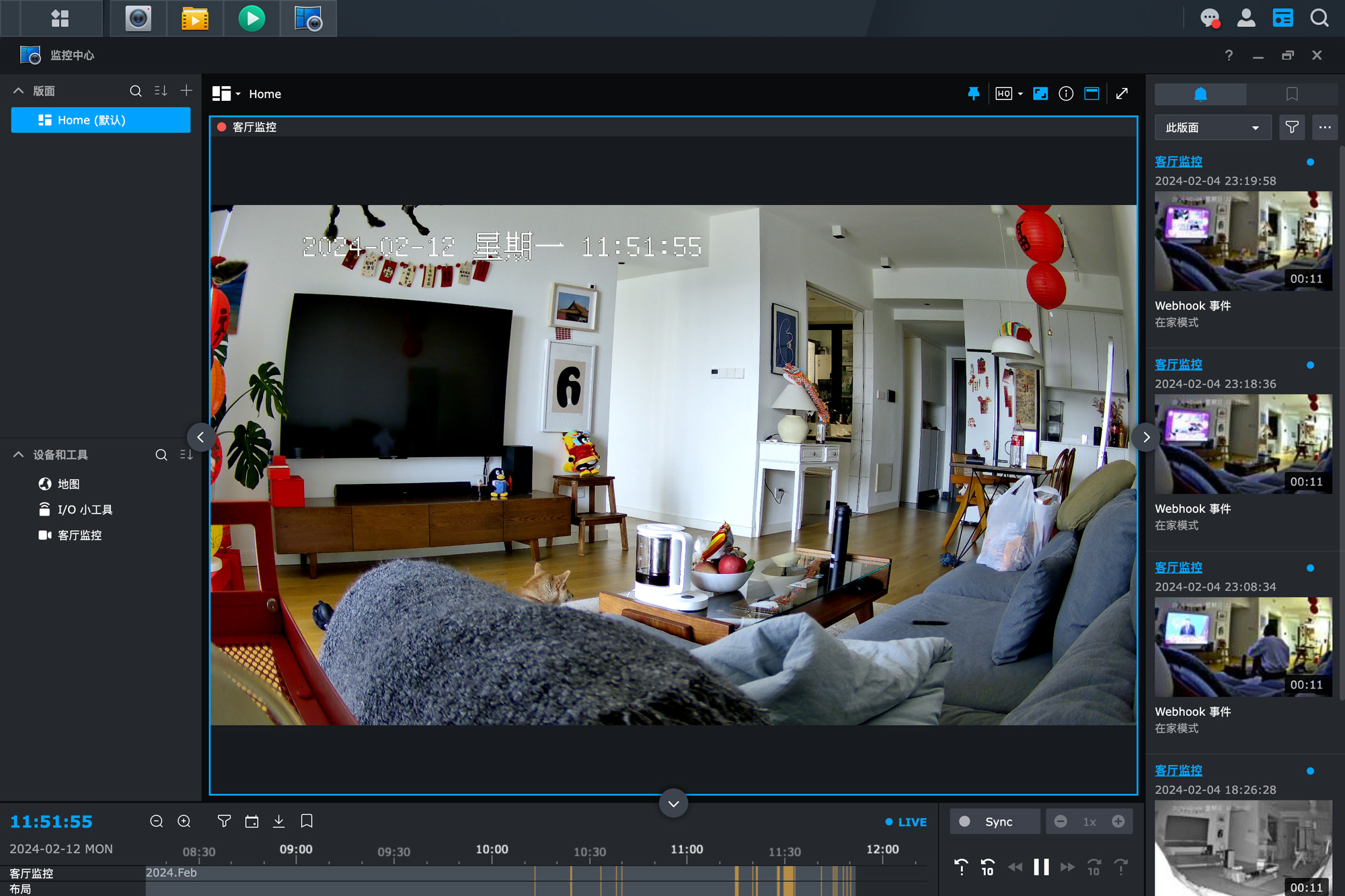The height and width of the screenshot is (896, 1345).
Task: Switch to the bookmarks tab
Action: pos(1292,94)
